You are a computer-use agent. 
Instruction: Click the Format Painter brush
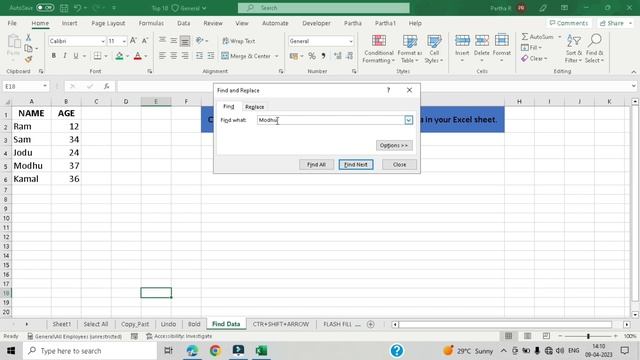(x=28, y=60)
